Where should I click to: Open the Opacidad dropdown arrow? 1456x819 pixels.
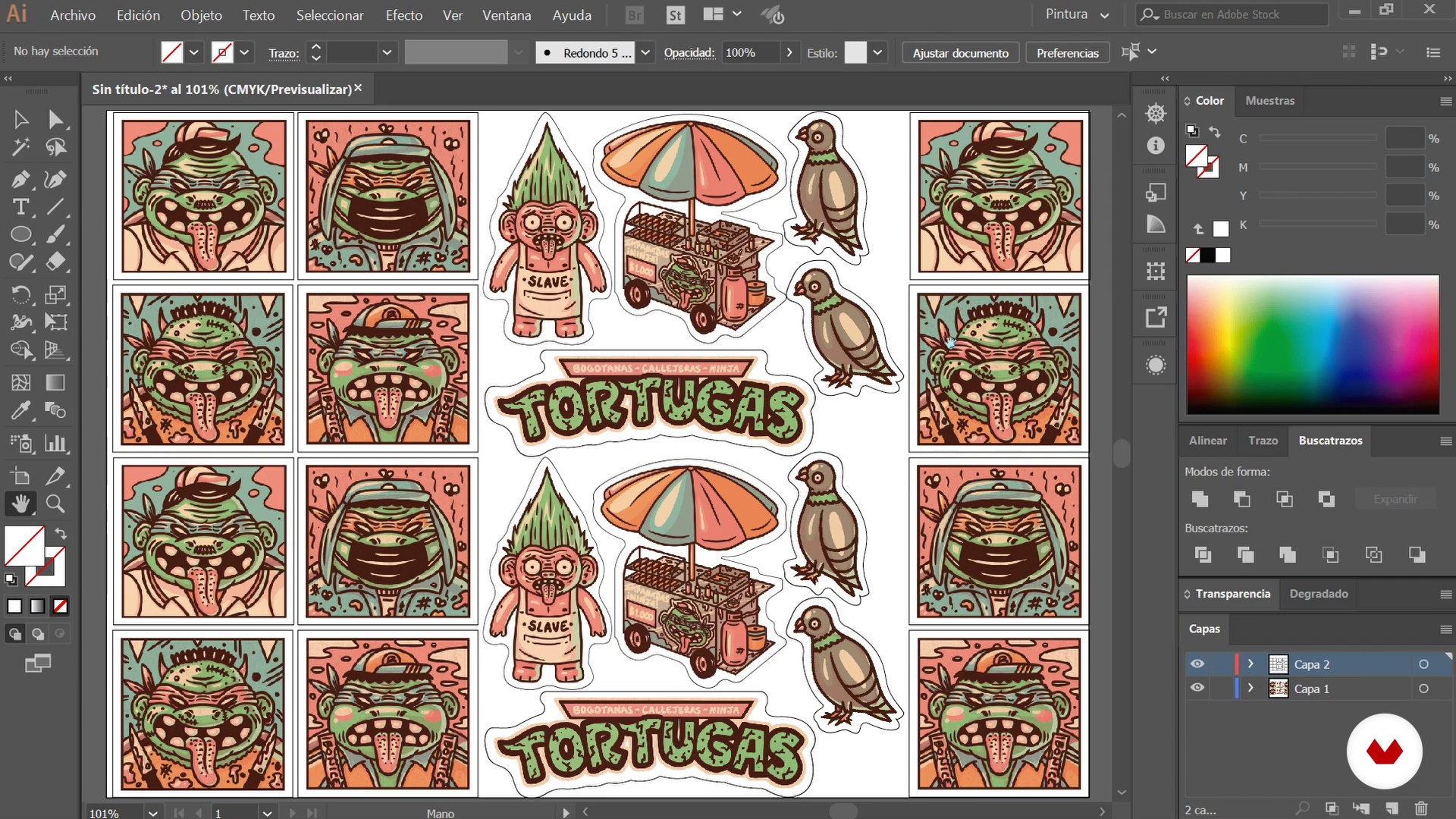(789, 52)
